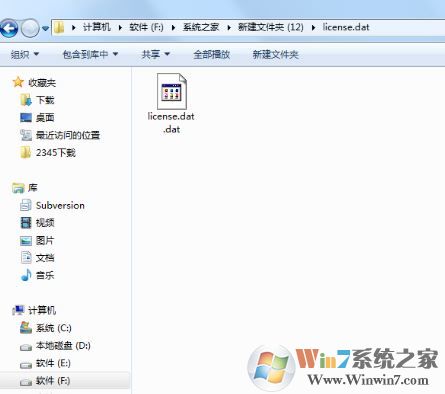
Task: Expand arrow after 系统之家 in address bar
Action: tap(229, 28)
